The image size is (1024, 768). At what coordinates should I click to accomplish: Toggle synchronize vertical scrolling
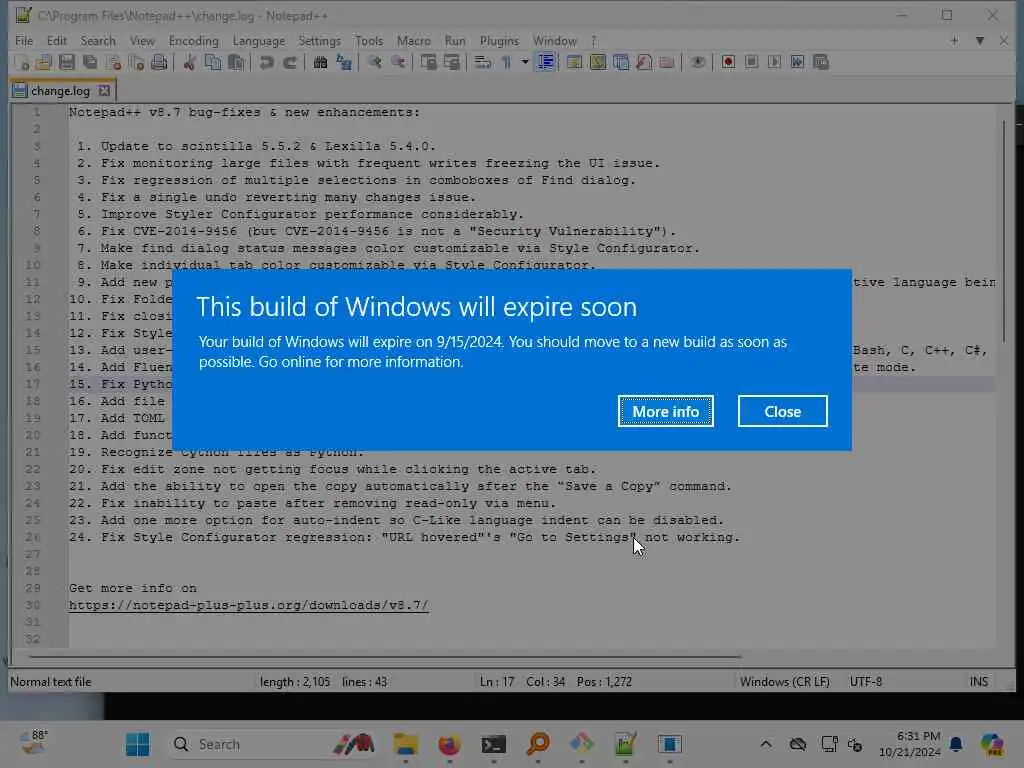[x=428, y=63]
